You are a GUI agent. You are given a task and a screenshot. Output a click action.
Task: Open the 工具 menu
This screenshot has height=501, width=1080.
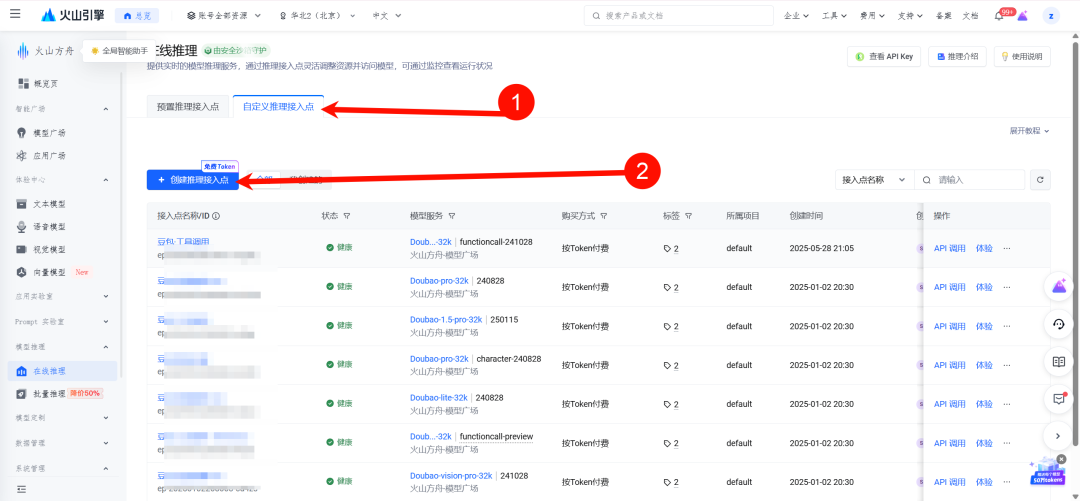pyautogui.click(x=834, y=15)
